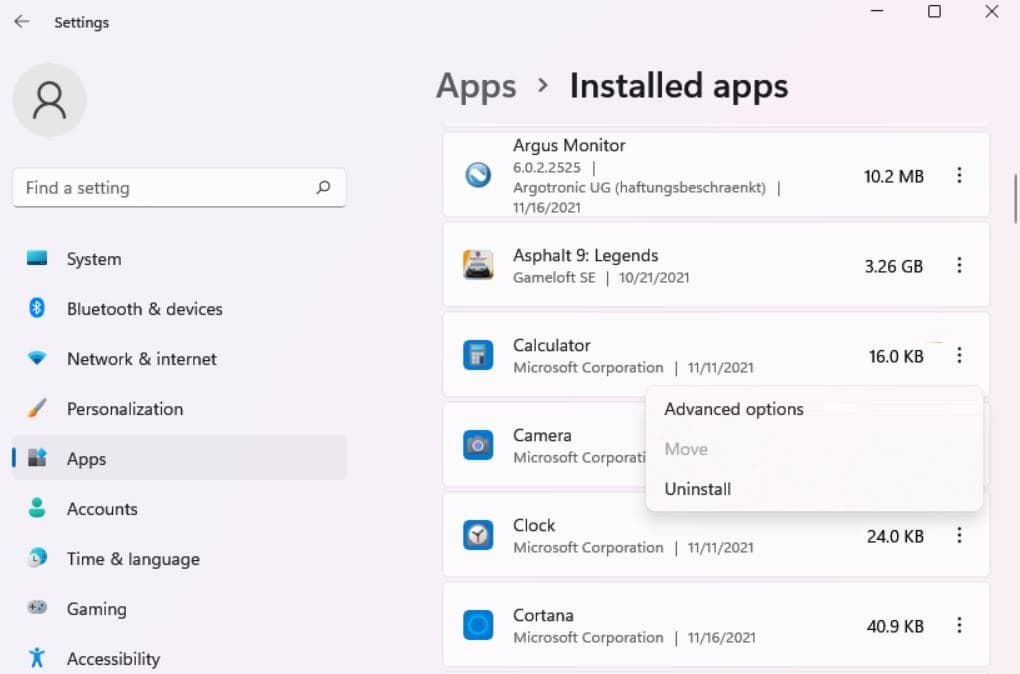This screenshot has height=674, width=1020.
Task: Open Bluetooth & devices settings
Action: pos(144,309)
